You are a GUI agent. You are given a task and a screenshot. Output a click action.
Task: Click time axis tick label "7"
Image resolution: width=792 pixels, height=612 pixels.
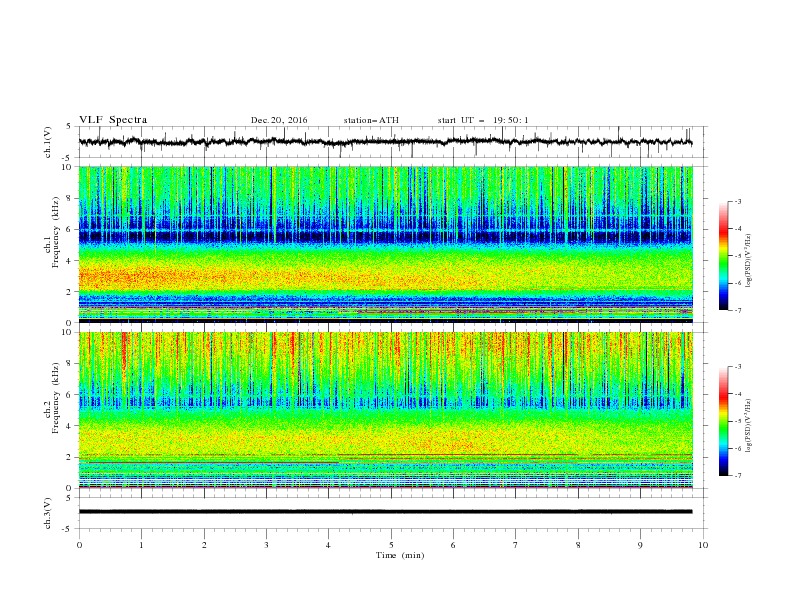pyautogui.click(x=516, y=545)
